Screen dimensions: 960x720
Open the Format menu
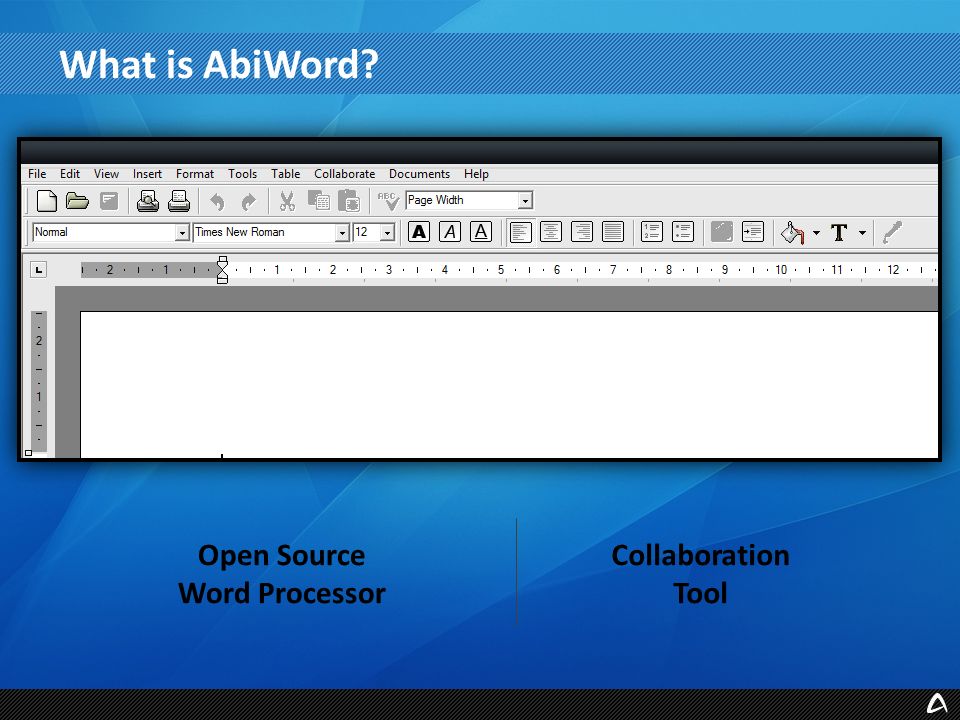(195, 174)
